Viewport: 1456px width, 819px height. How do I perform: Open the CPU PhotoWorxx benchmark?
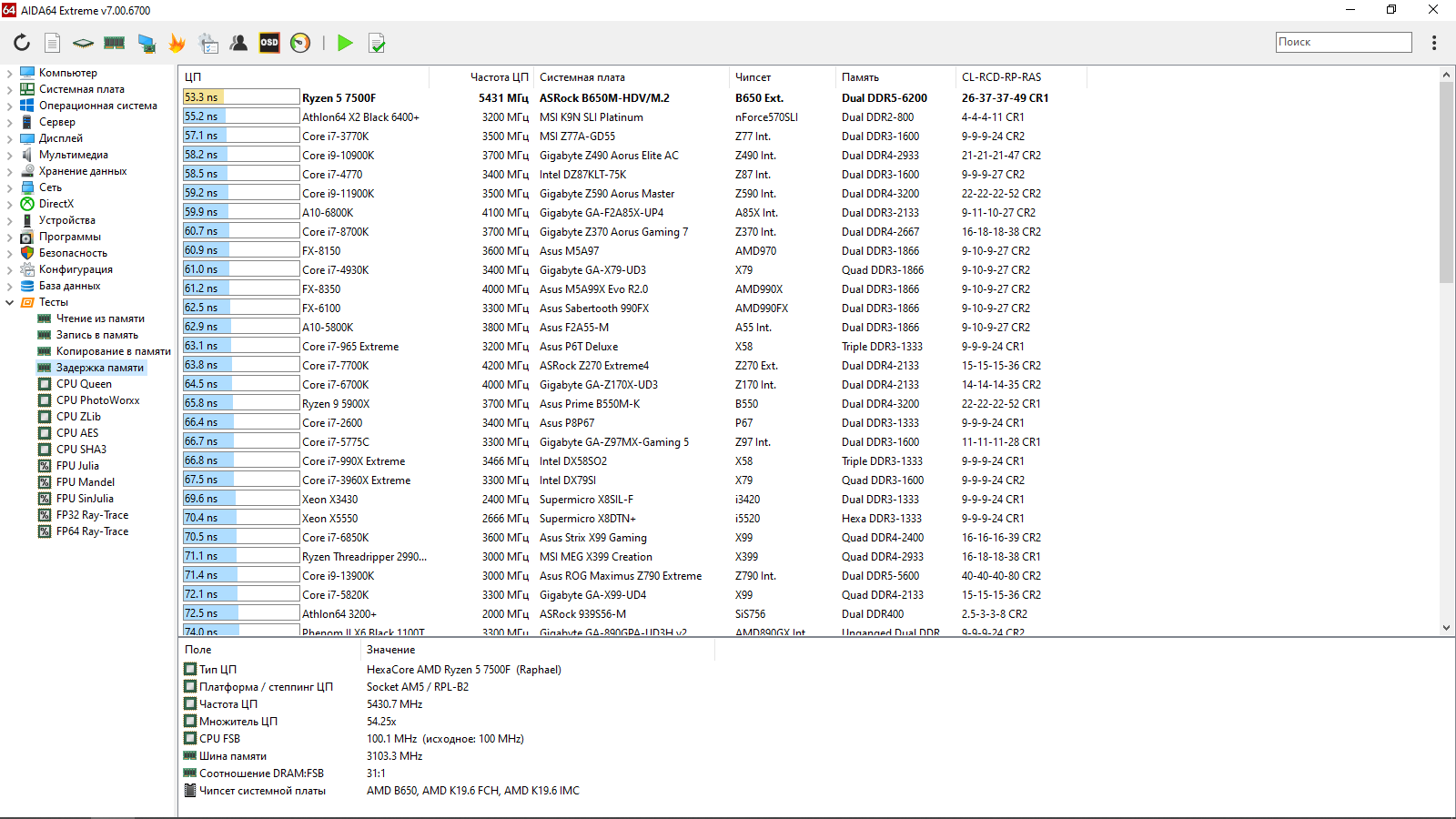[x=97, y=400]
